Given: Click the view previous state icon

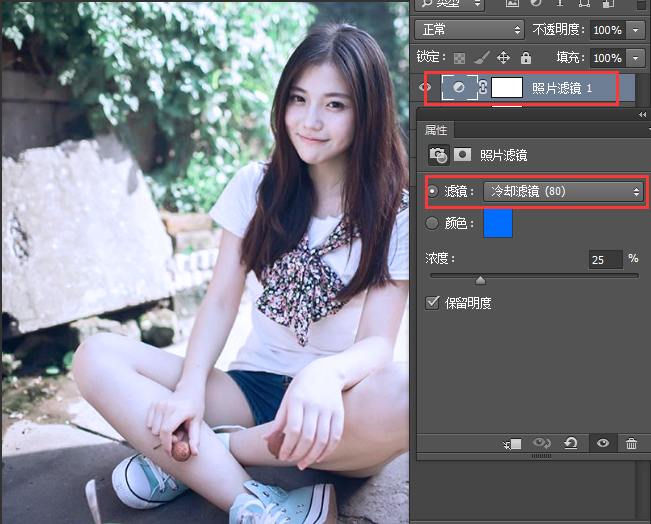Looking at the screenshot, I should 543,443.
